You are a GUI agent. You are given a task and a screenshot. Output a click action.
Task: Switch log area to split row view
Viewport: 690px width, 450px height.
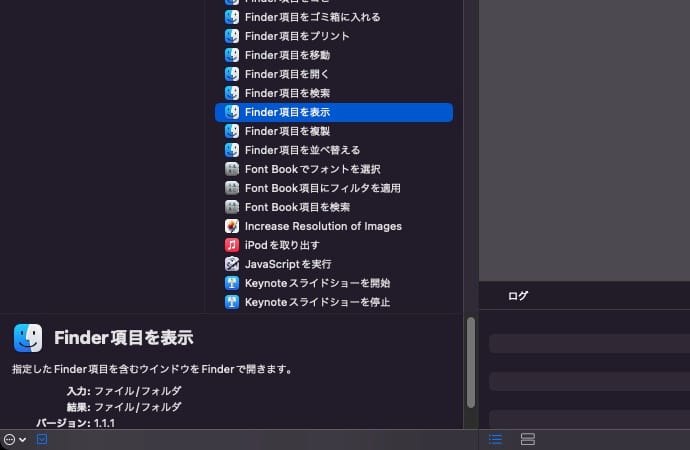pos(528,439)
